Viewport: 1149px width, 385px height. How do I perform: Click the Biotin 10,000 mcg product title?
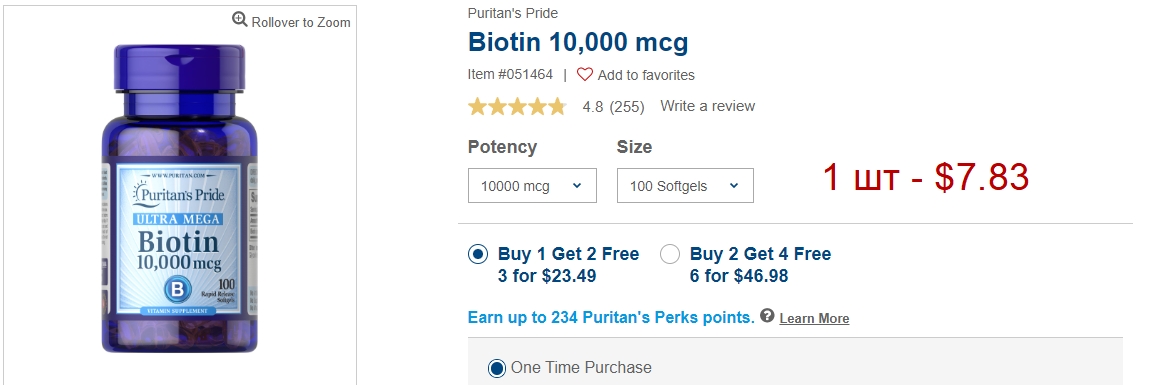point(578,43)
